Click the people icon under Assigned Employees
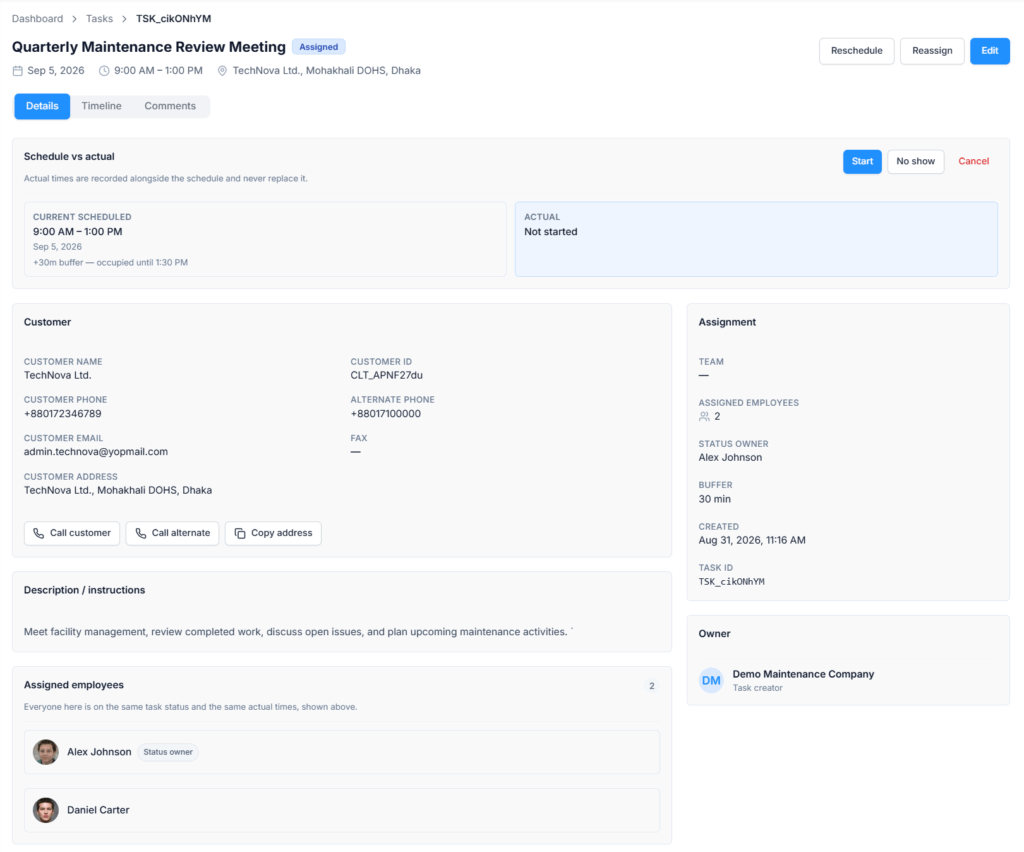This screenshot has width=1024, height=852. [x=704, y=417]
